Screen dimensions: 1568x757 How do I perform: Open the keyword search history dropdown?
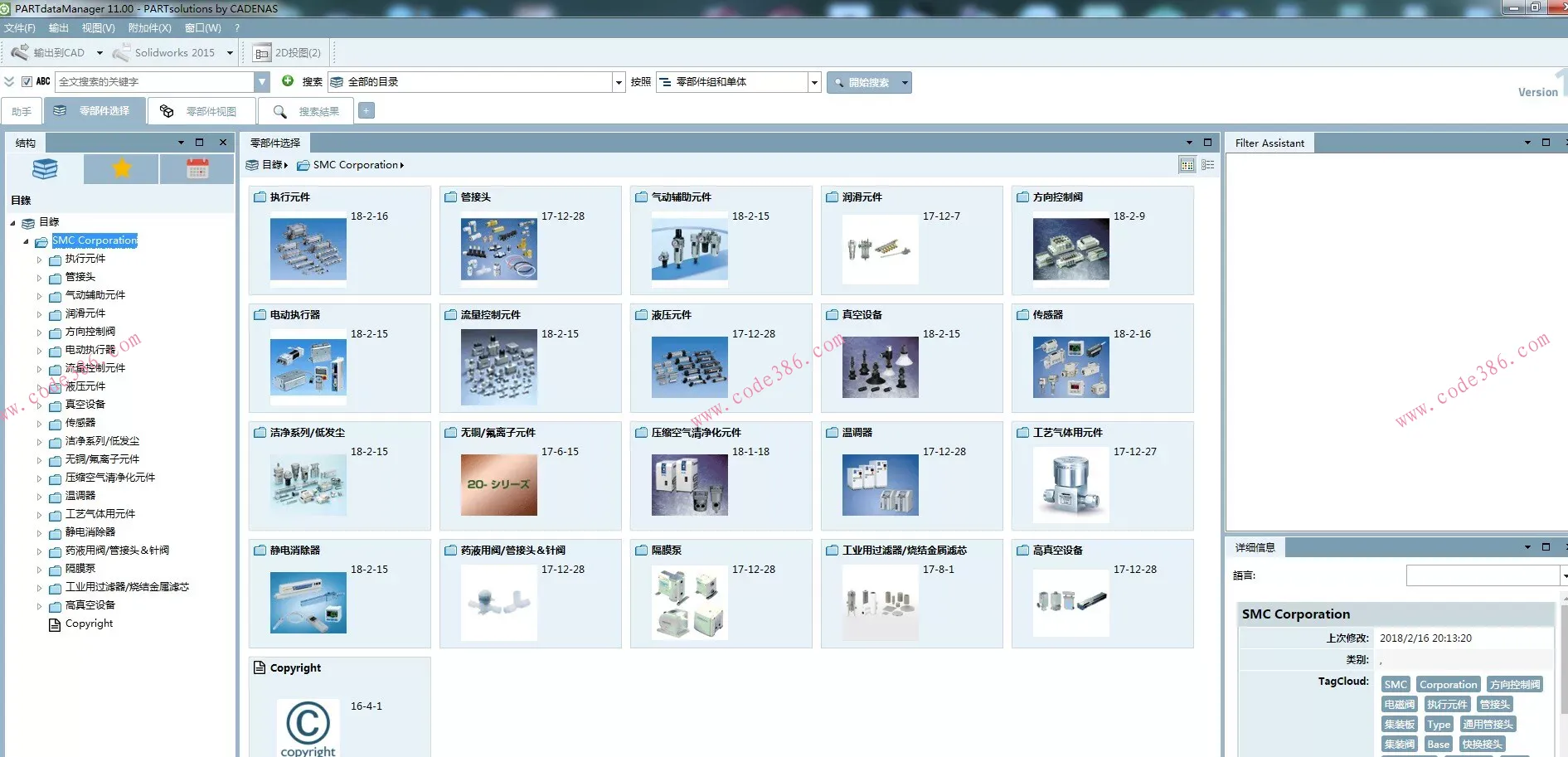(x=262, y=81)
